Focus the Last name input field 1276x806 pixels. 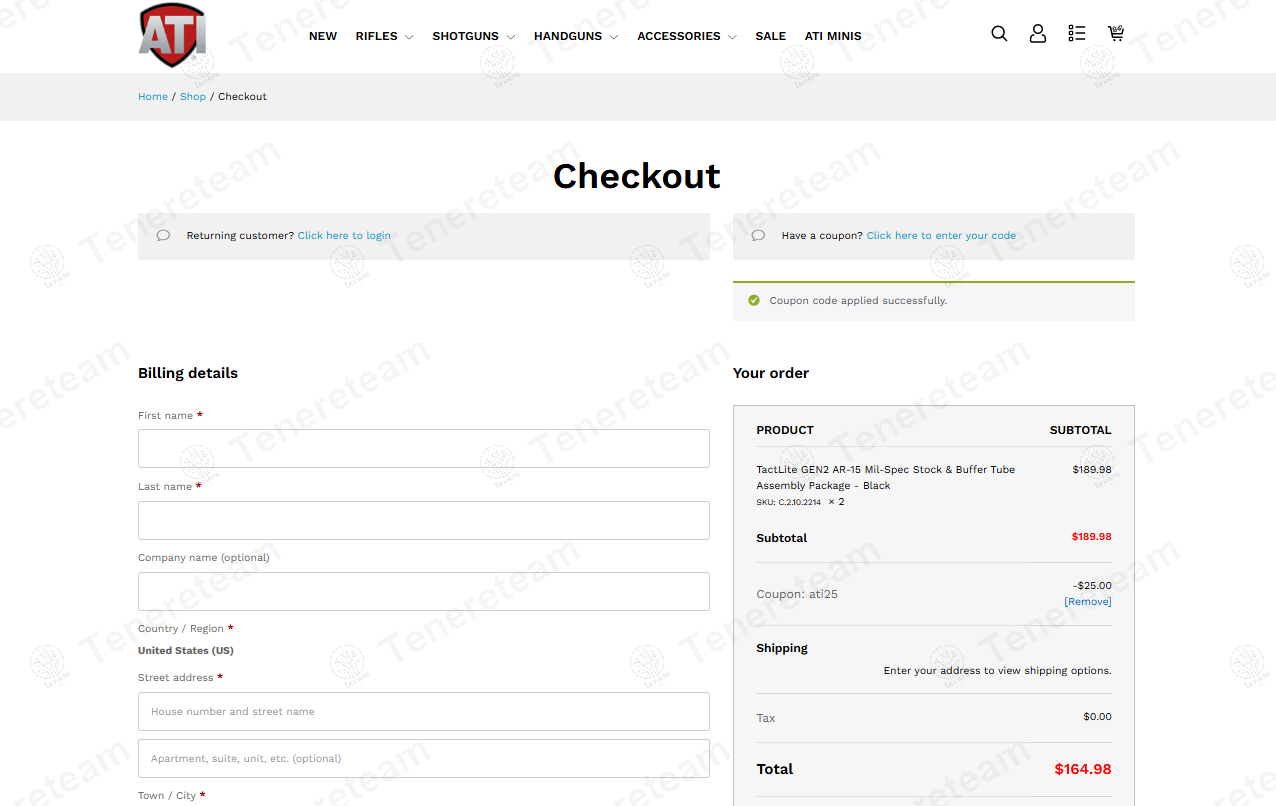[423, 521]
